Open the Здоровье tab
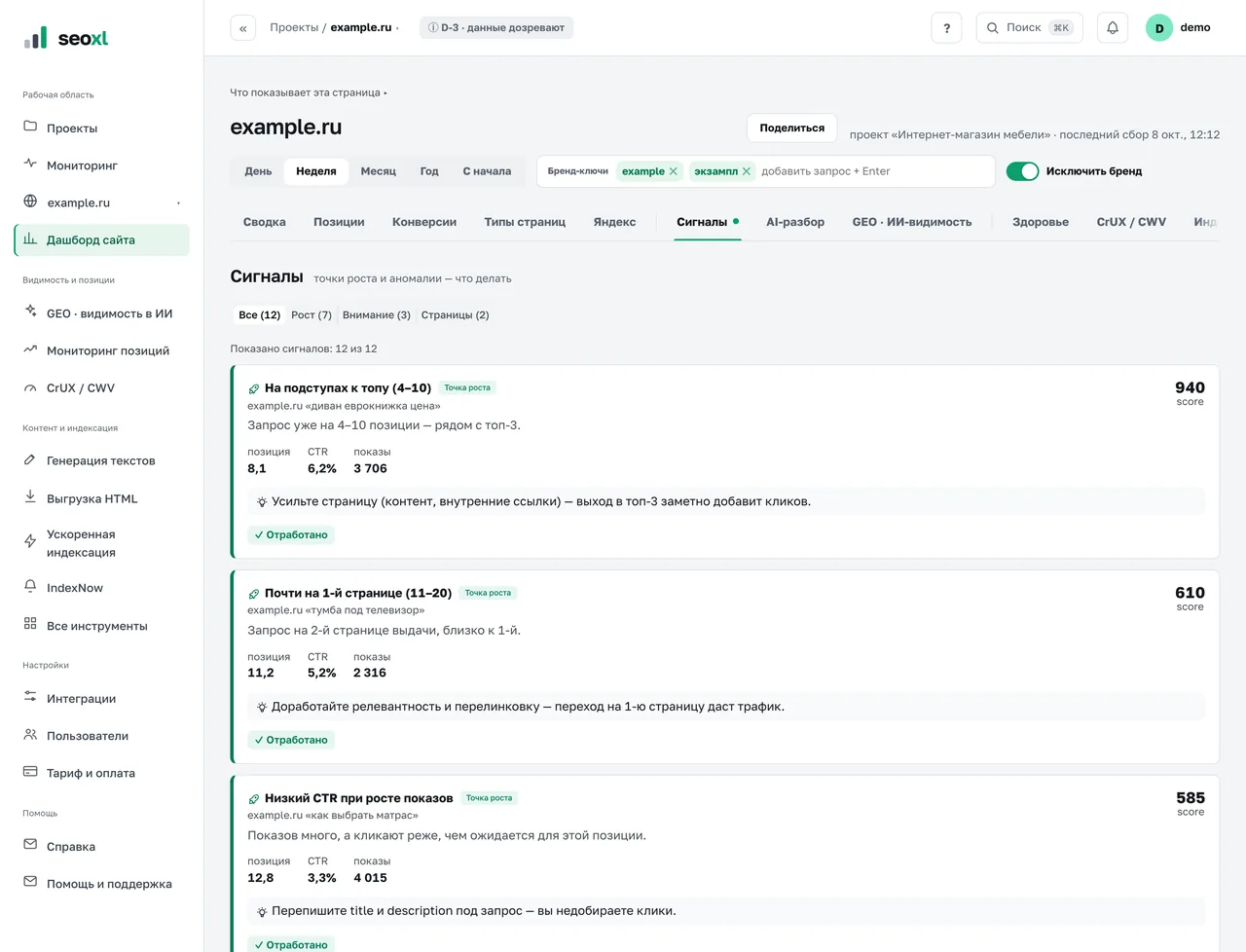 click(x=1041, y=222)
